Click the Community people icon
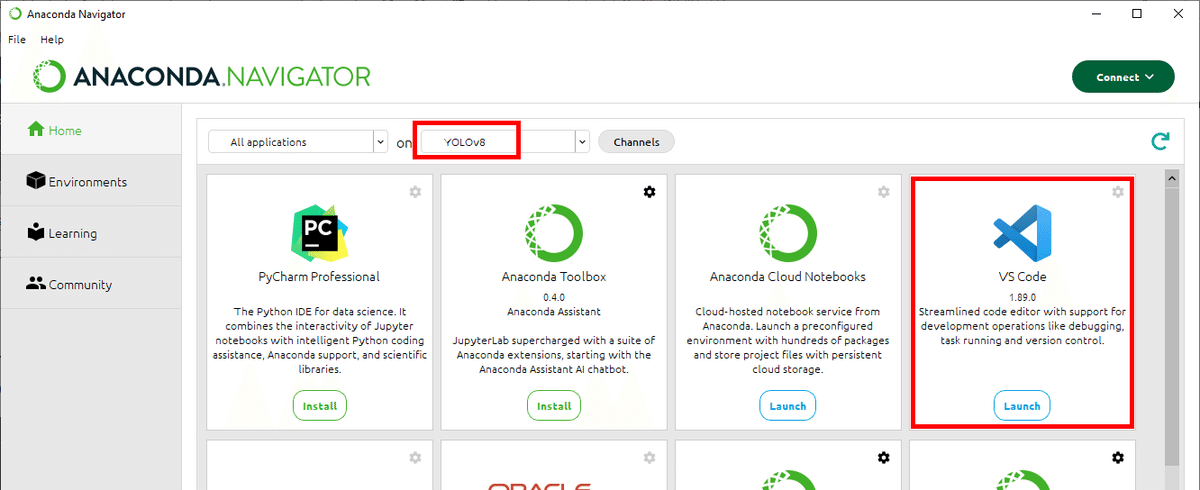Viewport: 1200px width, 490px height. tap(36, 284)
